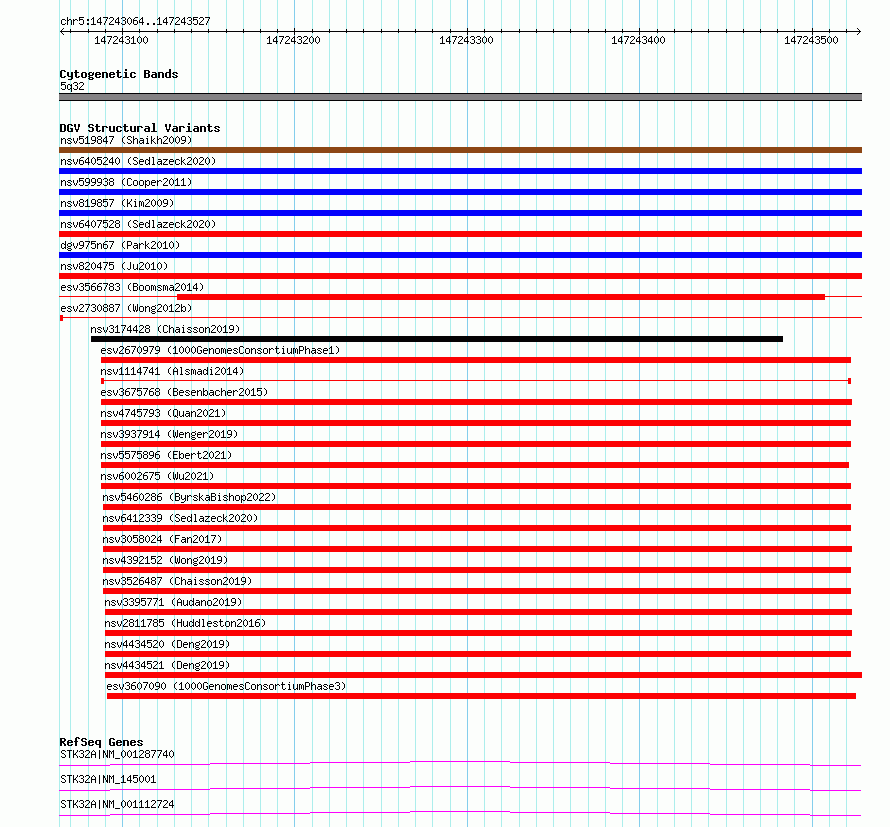The image size is (890, 827).
Task: Click ruler position 147243400
Action: (638, 40)
